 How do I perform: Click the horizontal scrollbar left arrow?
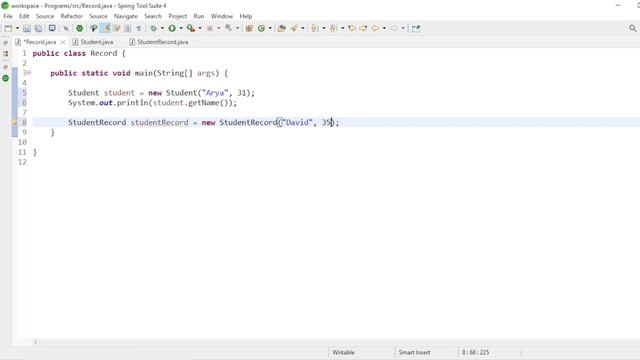pos(36,342)
